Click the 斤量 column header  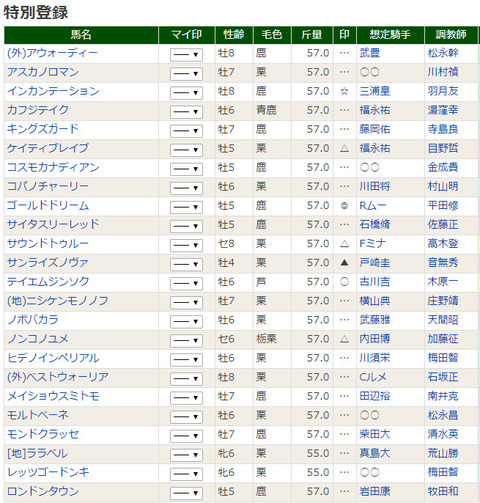tap(312, 35)
